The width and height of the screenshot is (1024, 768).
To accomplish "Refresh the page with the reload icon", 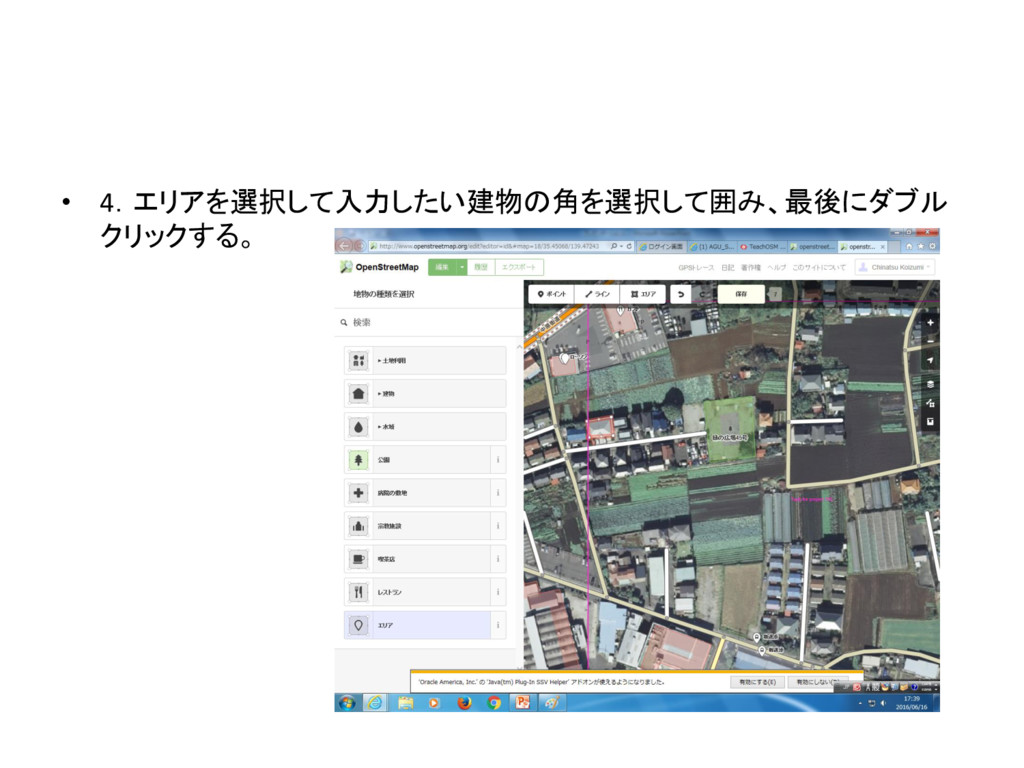I will click(630, 246).
